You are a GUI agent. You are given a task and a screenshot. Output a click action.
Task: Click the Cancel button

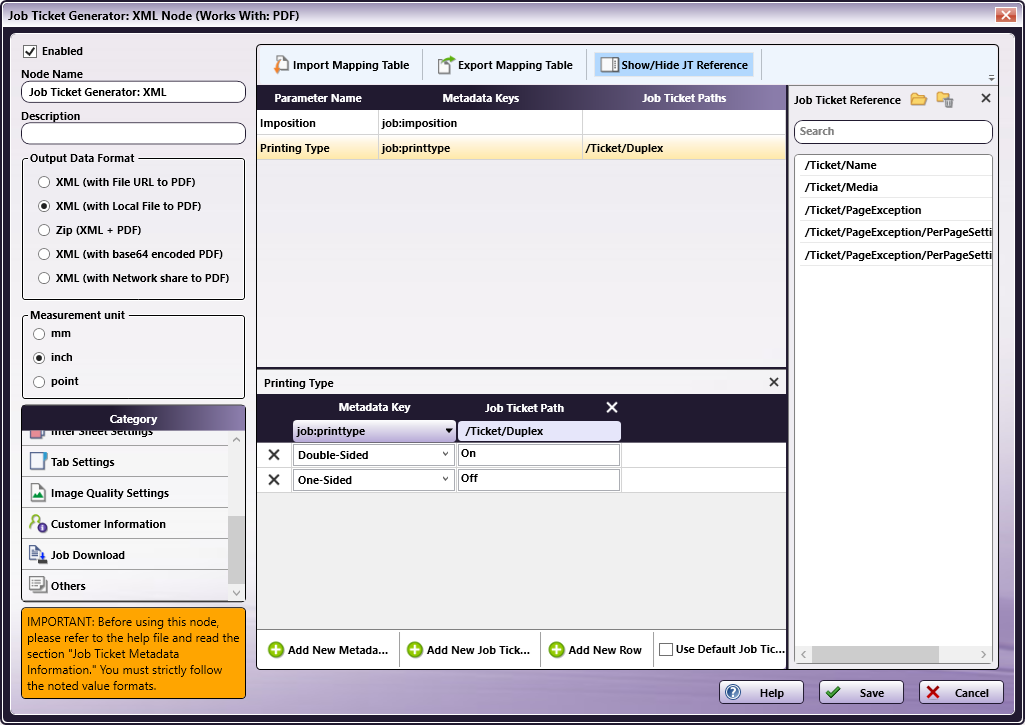pyautogui.click(x=961, y=692)
